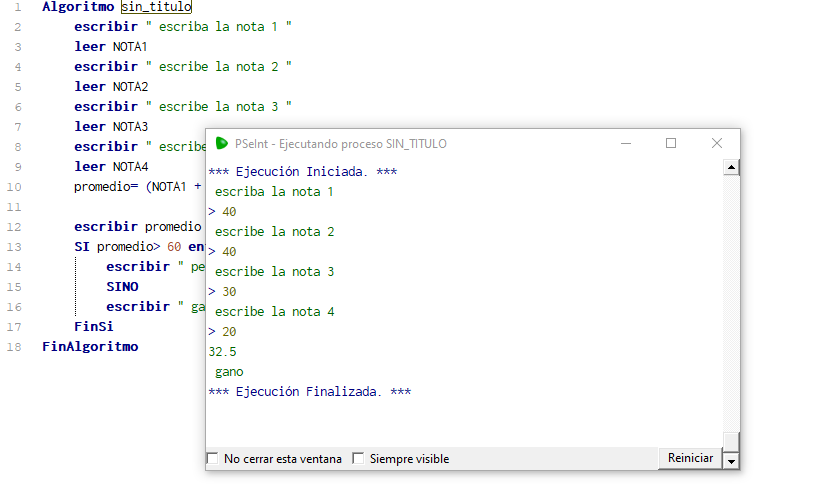Image resolution: width=838 pixels, height=496 pixels.
Task: Click the FinSi keyword on line 17
Action: pyautogui.click(x=93, y=327)
